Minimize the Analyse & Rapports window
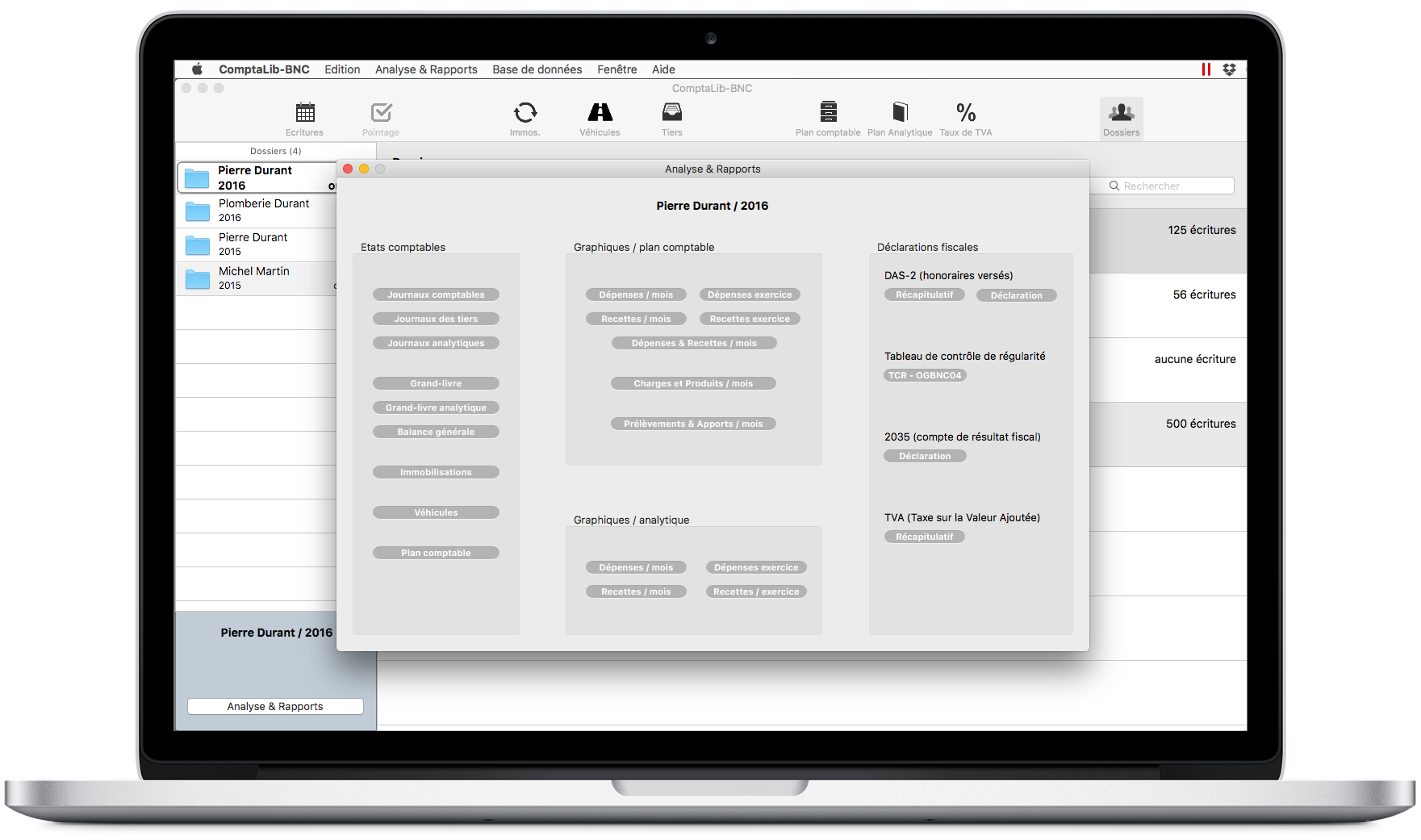 [x=364, y=169]
